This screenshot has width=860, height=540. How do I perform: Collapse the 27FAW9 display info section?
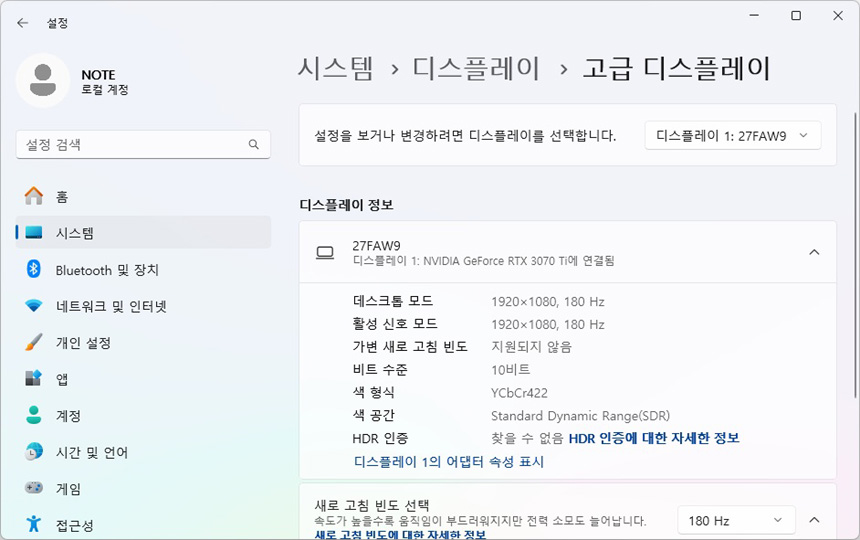tap(814, 252)
